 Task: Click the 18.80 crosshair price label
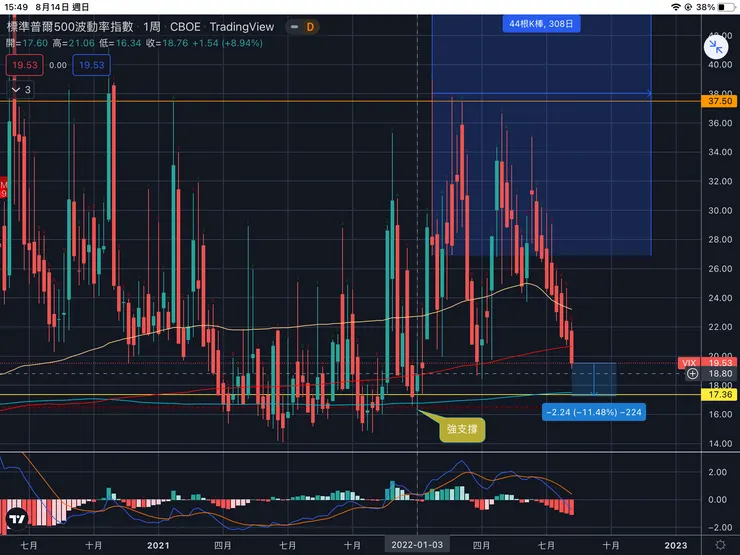pos(719,374)
